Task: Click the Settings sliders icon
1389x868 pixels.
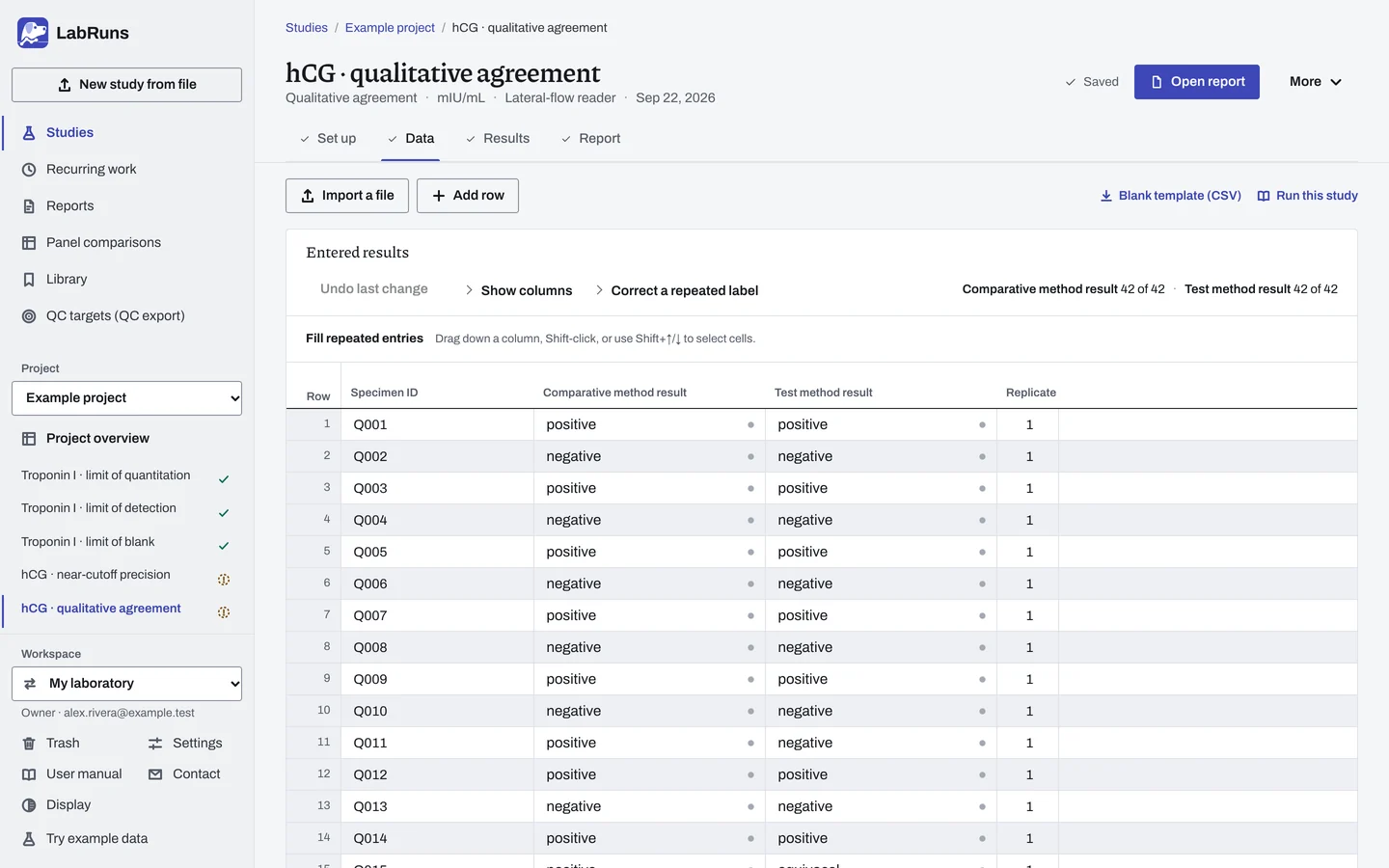Action: [x=155, y=744]
